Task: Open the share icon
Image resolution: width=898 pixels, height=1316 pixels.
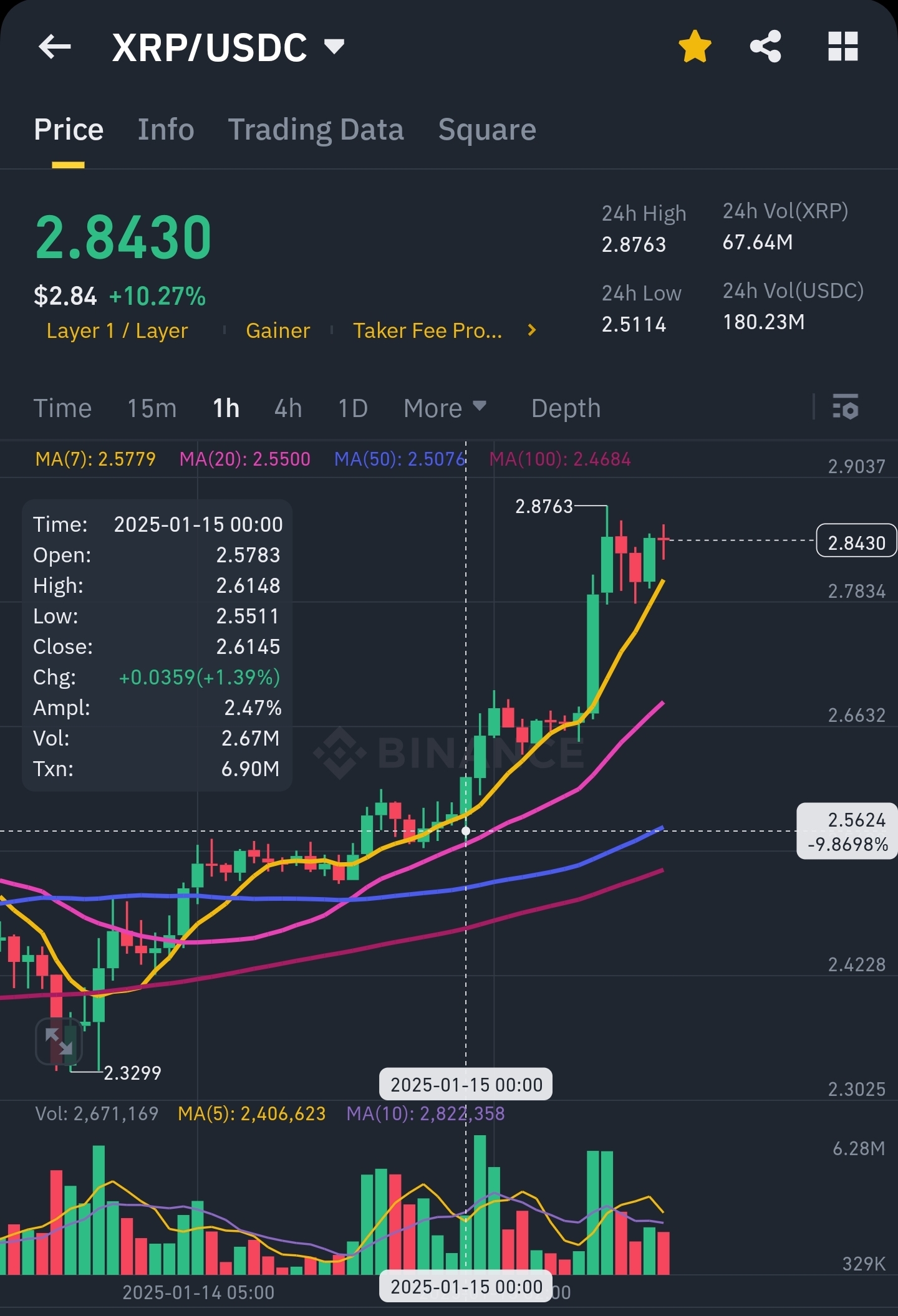Action: pos(766,47)
